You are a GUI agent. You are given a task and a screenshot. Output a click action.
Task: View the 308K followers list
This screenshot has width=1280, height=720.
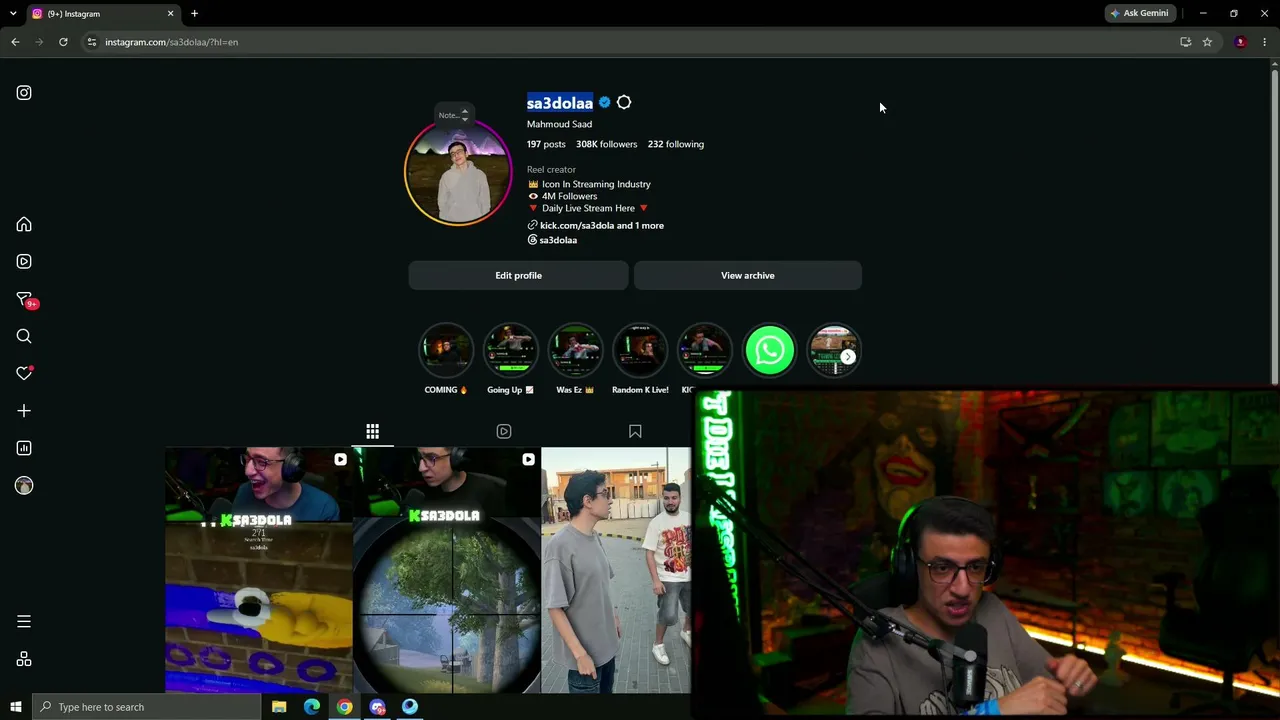[x=606, y=144]
